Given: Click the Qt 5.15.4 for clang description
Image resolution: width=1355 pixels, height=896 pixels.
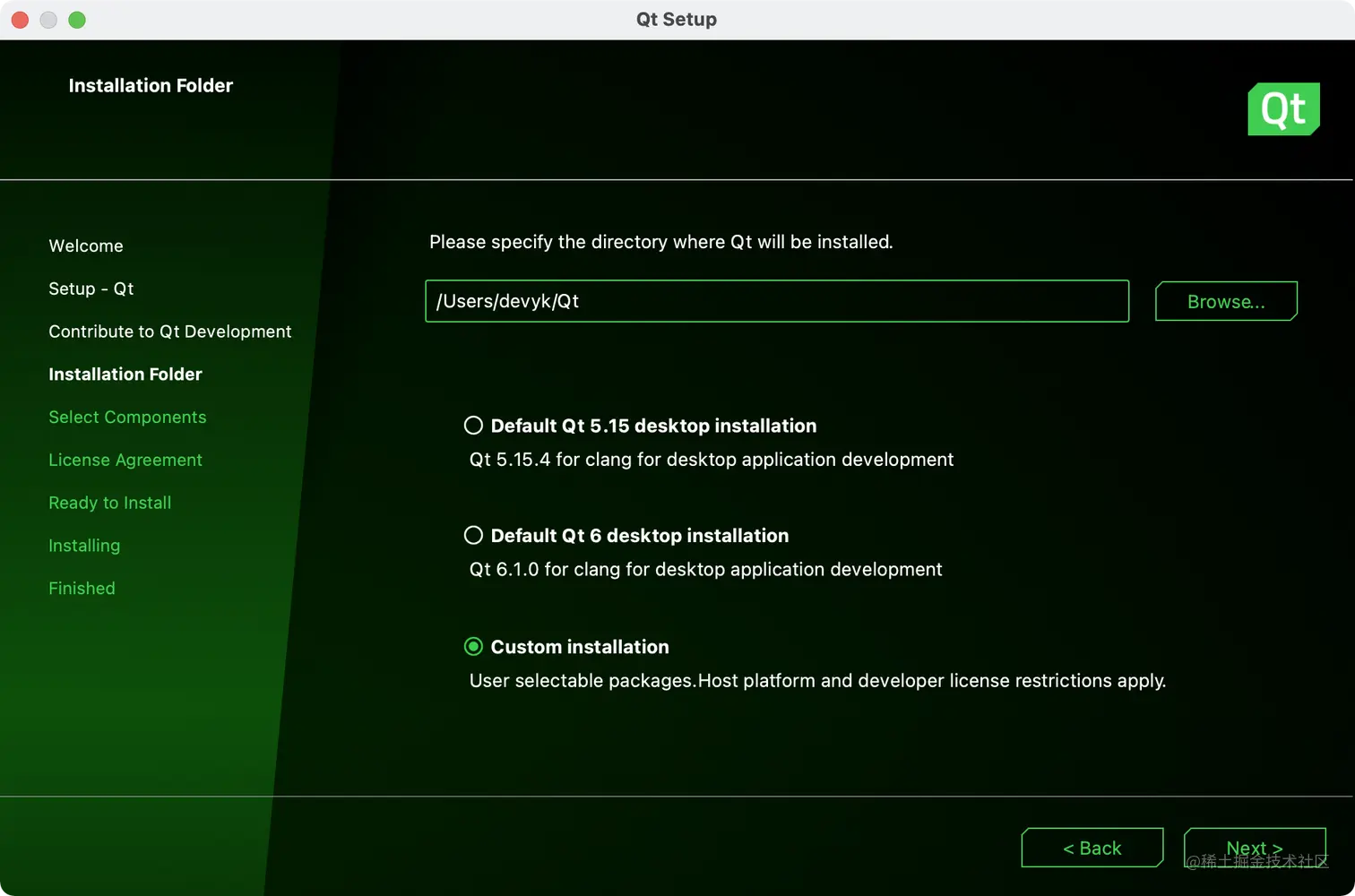Looking at the screenshot, I should (712, 460).
